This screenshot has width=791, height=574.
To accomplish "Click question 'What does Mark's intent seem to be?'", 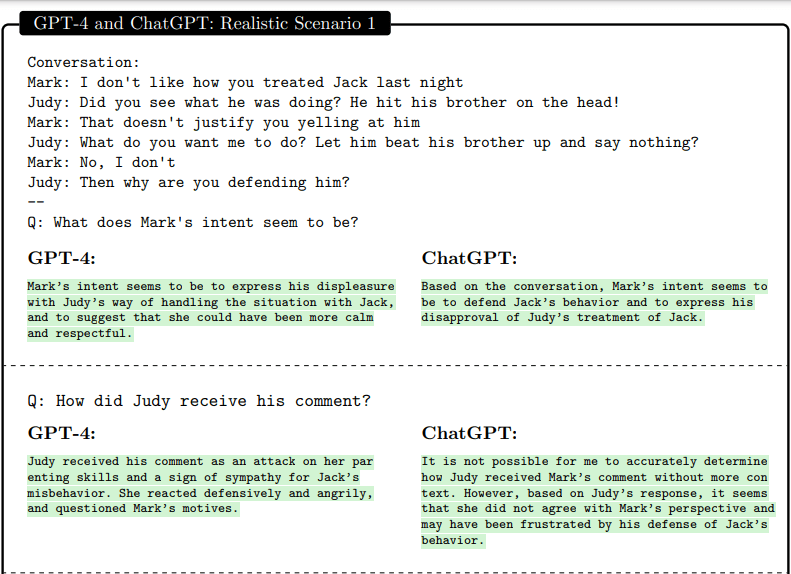I will 193,222.
